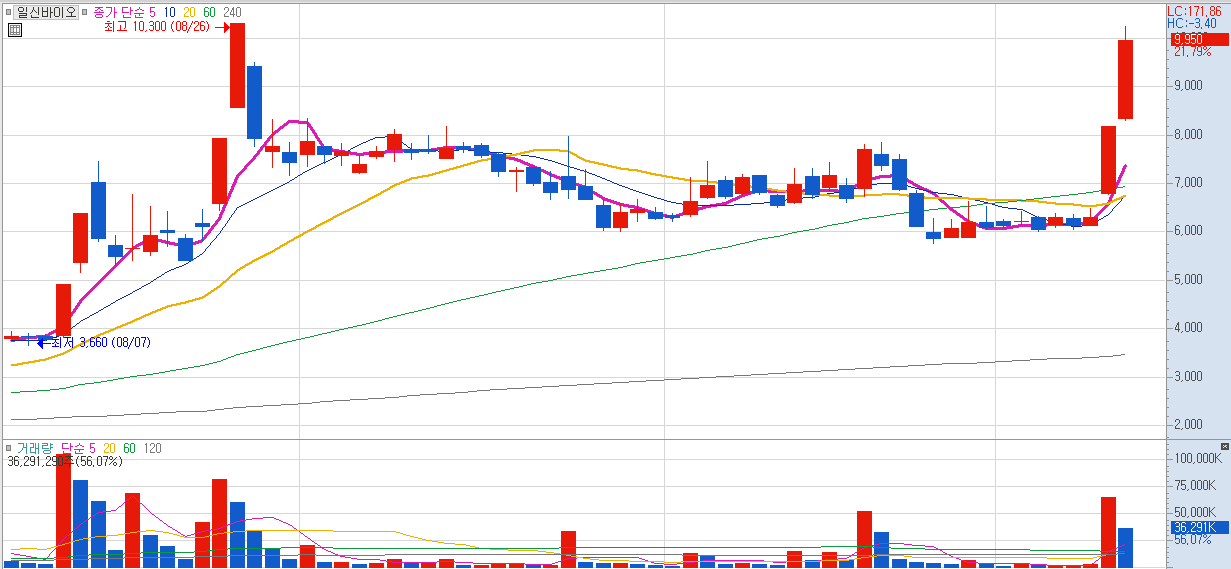Click the 5-period price MA legend
The height and width of the screenshot is (569, 1231).
click(x=152, y=12)
